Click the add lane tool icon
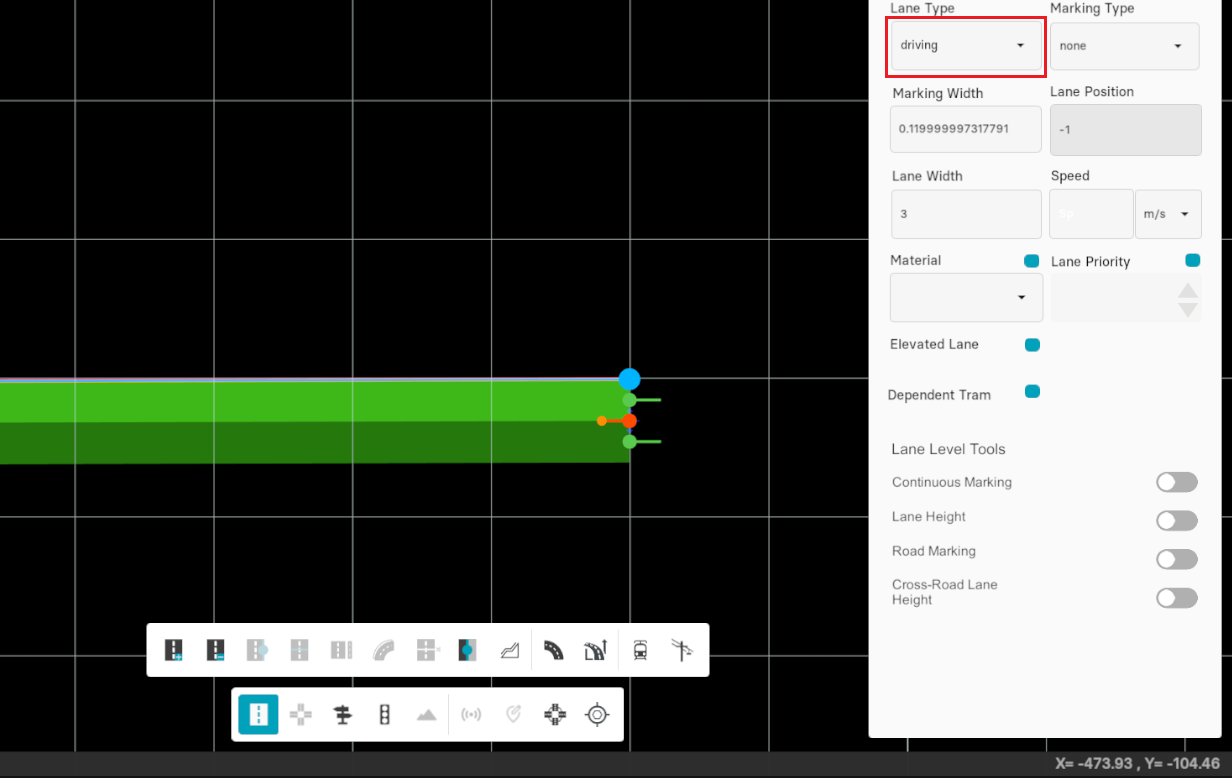Image resolution: width=1232 pixels, height=778 pixels. pos(173,650)
